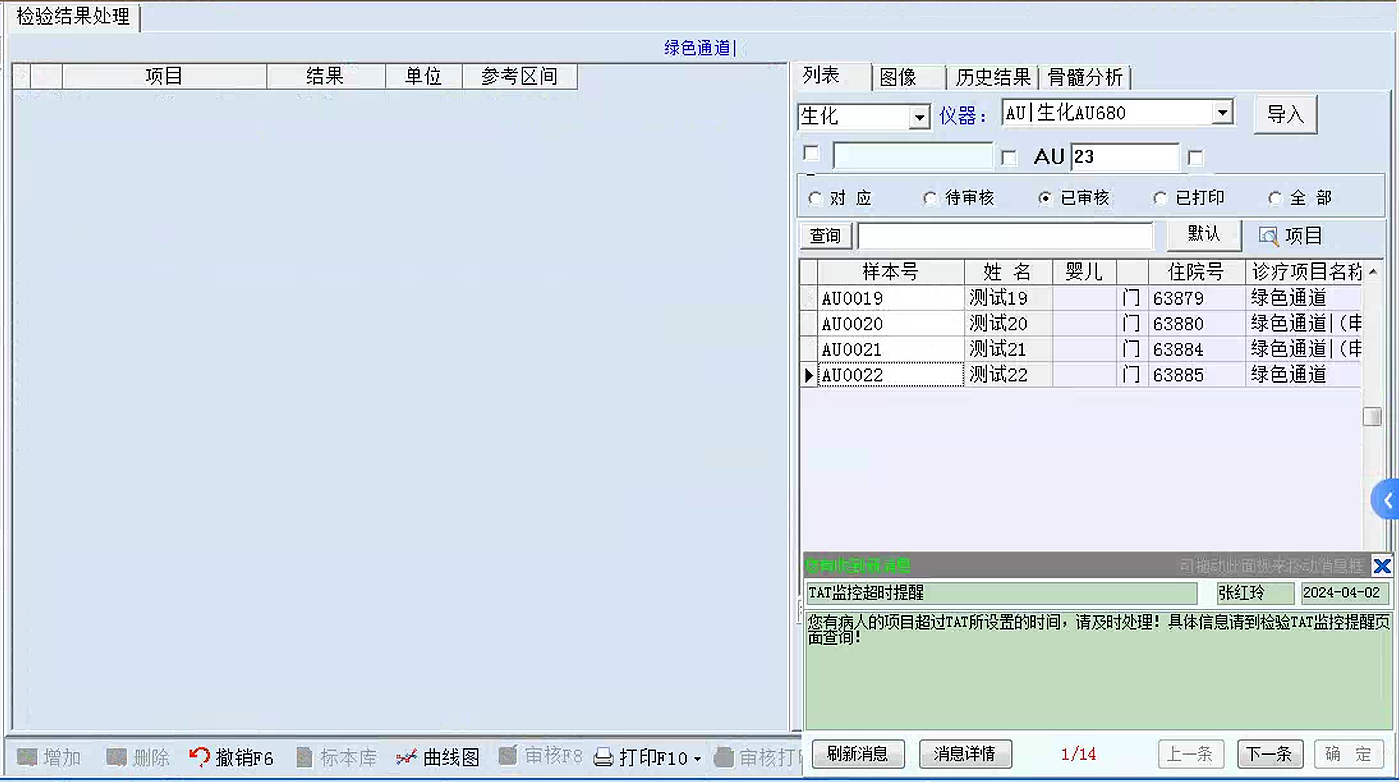This screenshot has height=782, width=1399.
Task: Switch to the 历史结果 tab
Action: point(993,77)
